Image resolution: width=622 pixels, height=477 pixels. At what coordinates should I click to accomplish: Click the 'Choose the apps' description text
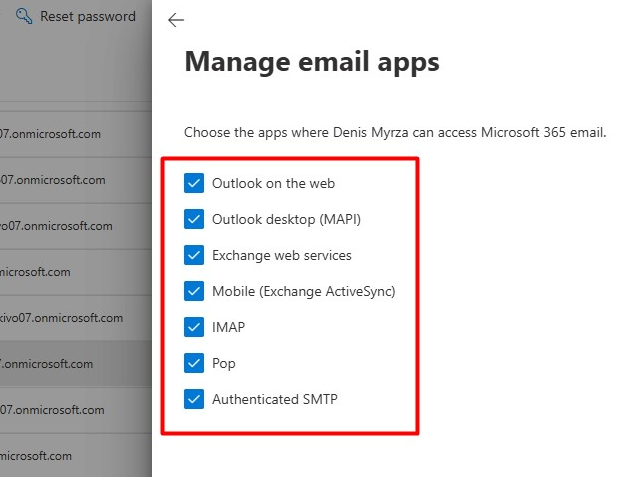[x=395, y=132]
